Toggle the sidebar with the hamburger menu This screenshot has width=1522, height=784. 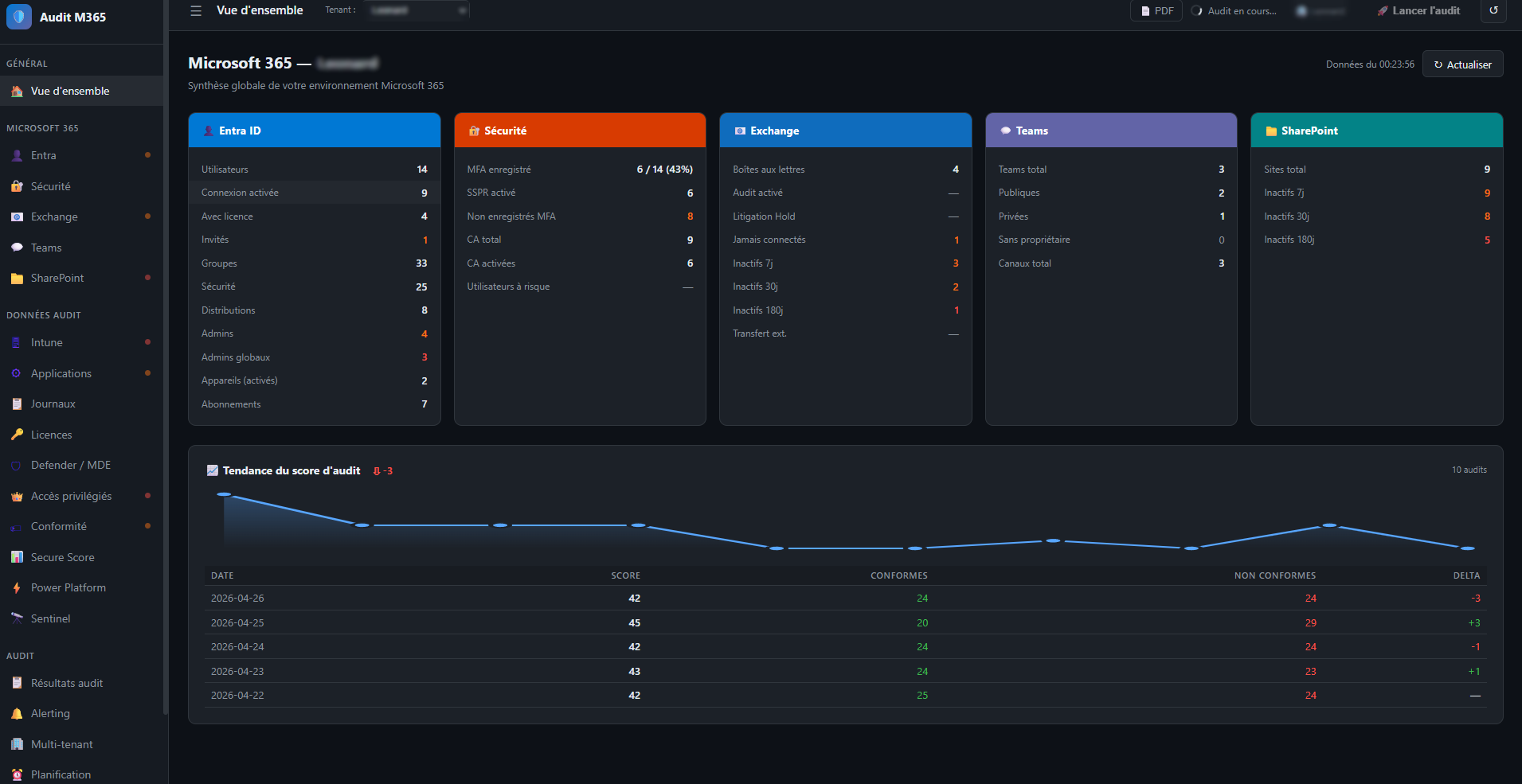[195, 10]
